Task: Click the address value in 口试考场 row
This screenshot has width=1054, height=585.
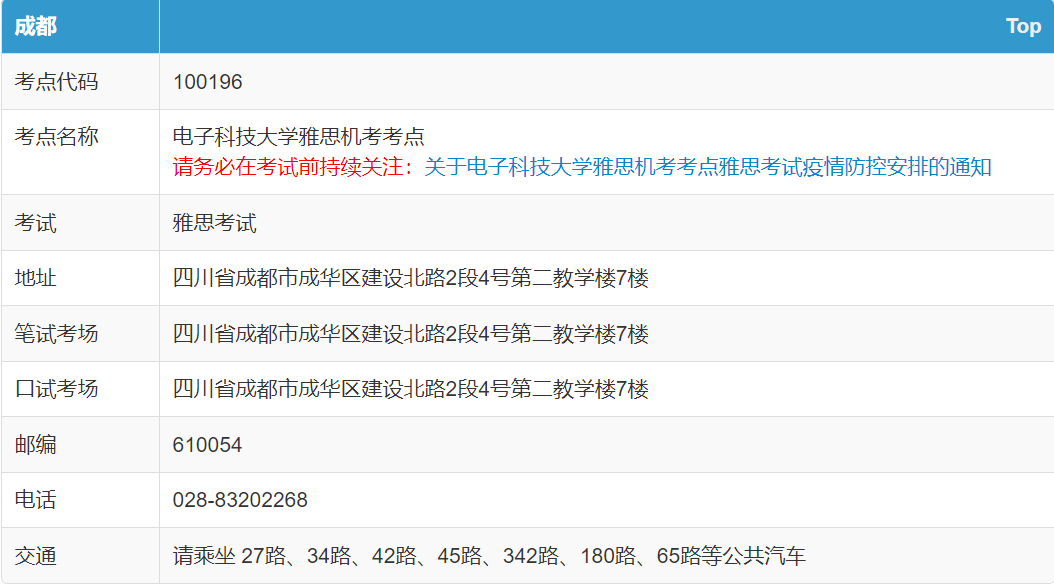Action: [411, 389]
